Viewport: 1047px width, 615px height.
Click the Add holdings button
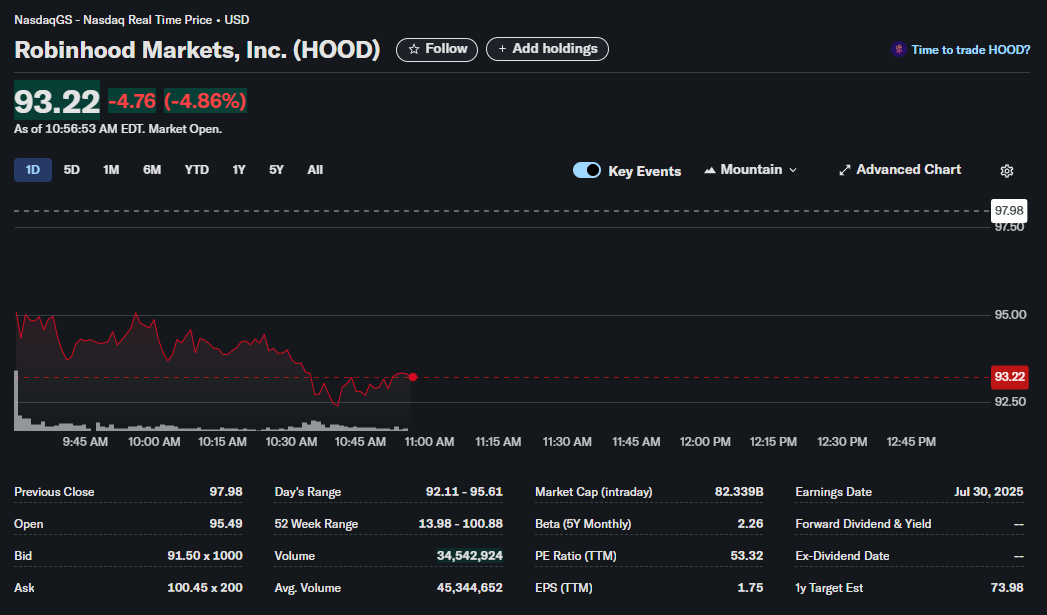[548, 49]
